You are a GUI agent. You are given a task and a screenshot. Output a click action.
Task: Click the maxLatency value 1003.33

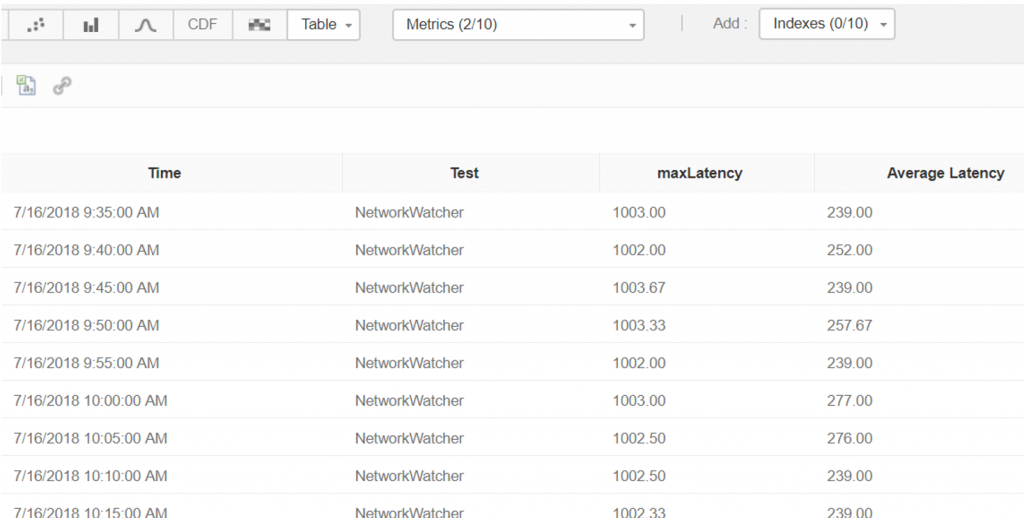639,325
